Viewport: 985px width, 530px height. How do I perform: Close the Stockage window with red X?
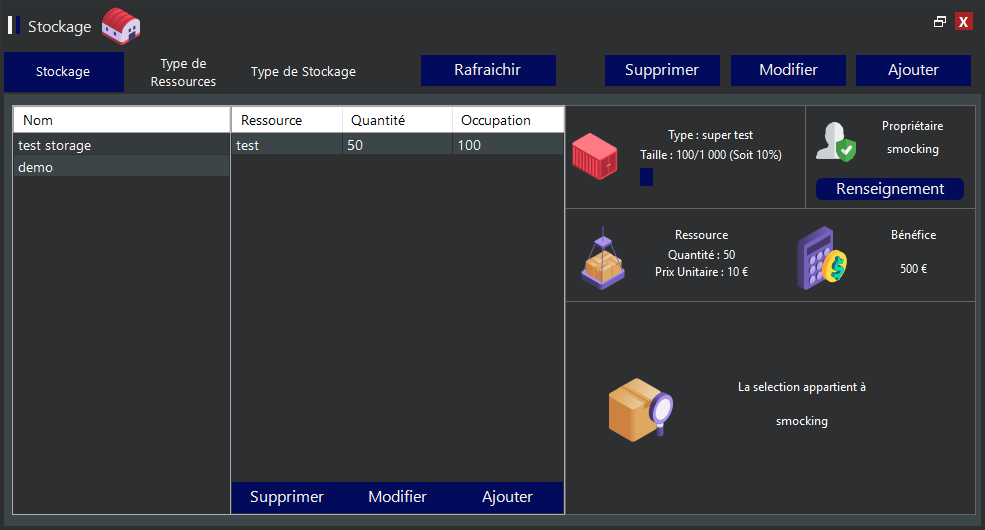point(963,22)
